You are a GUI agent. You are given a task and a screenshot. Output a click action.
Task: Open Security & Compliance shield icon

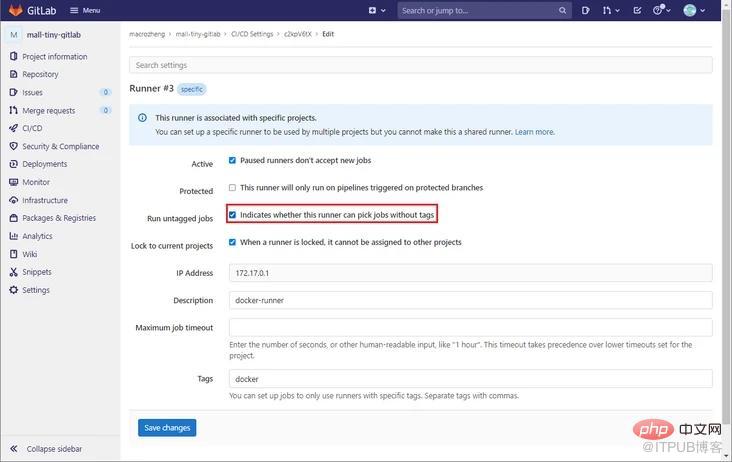pyautogui.click(x=14, y=146)
